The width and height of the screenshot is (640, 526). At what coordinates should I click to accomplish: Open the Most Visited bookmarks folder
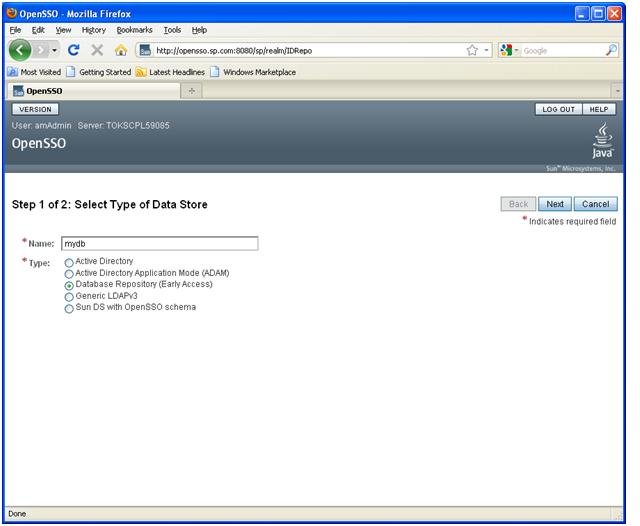point(34,72)
